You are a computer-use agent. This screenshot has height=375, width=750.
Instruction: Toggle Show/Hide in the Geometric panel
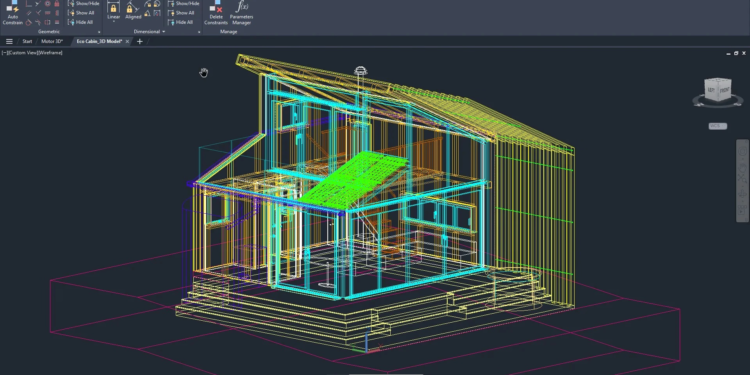pos(84,3)
